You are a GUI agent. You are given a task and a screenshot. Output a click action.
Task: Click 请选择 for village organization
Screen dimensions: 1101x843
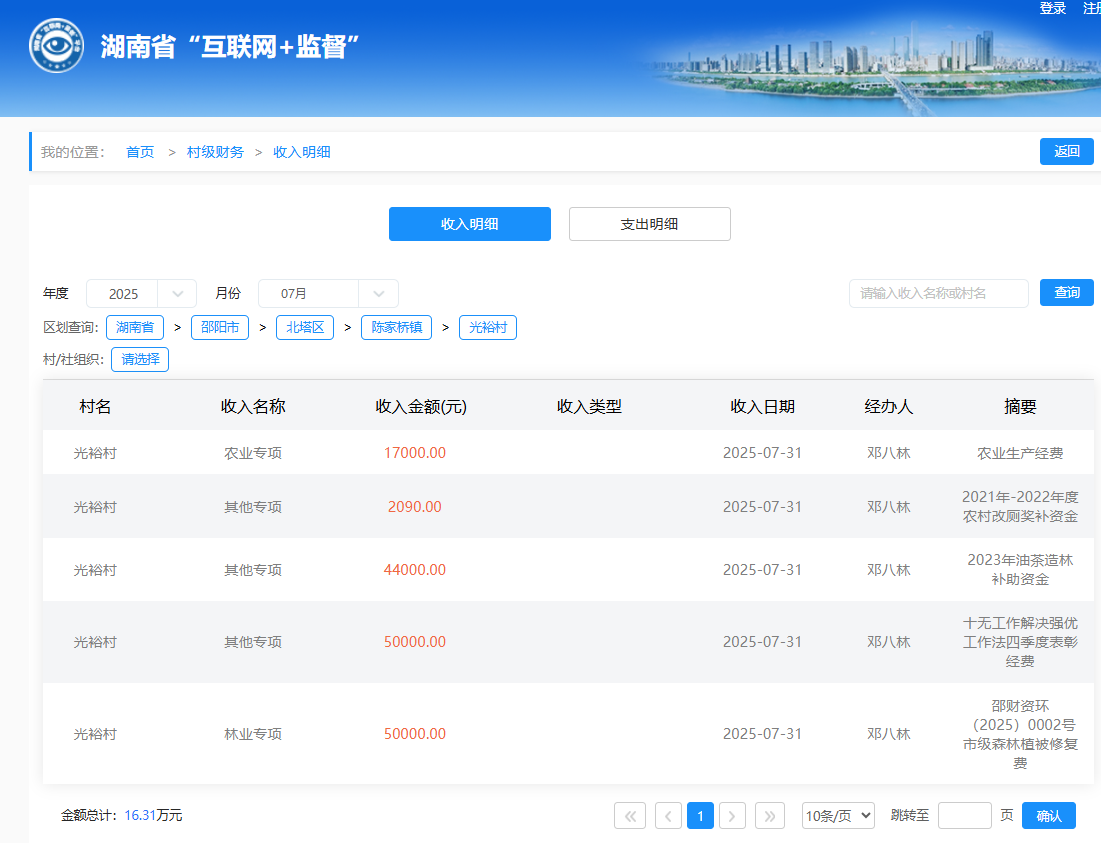[140, 360]
